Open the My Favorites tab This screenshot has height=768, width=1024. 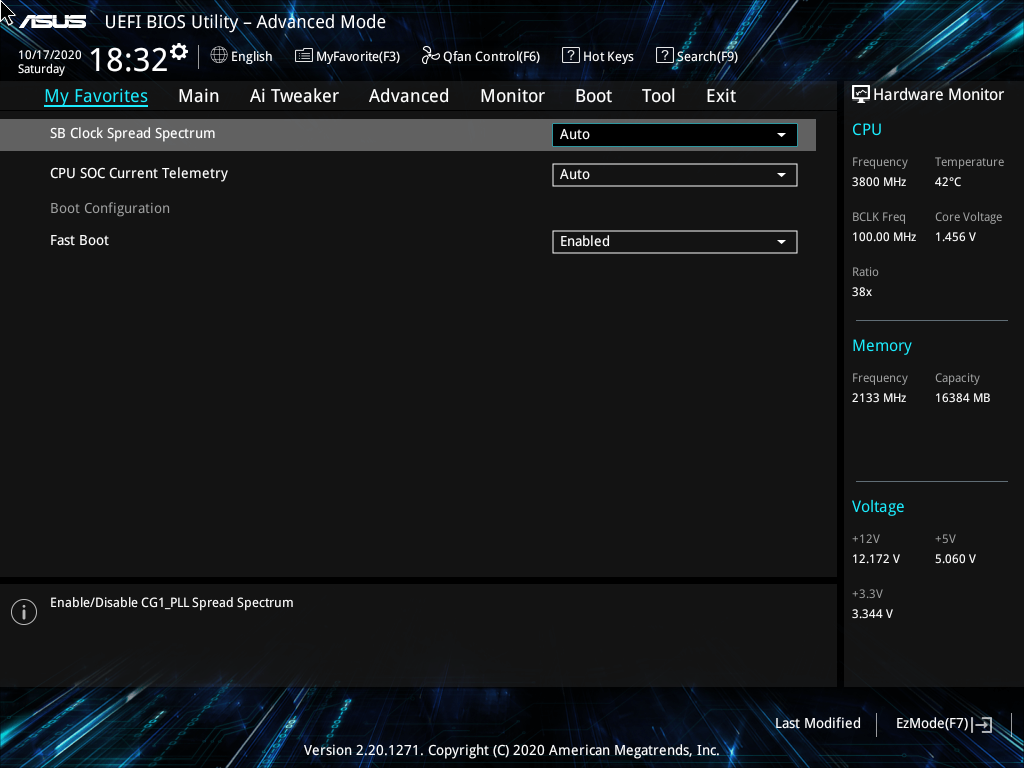click(x=96, y=96)
